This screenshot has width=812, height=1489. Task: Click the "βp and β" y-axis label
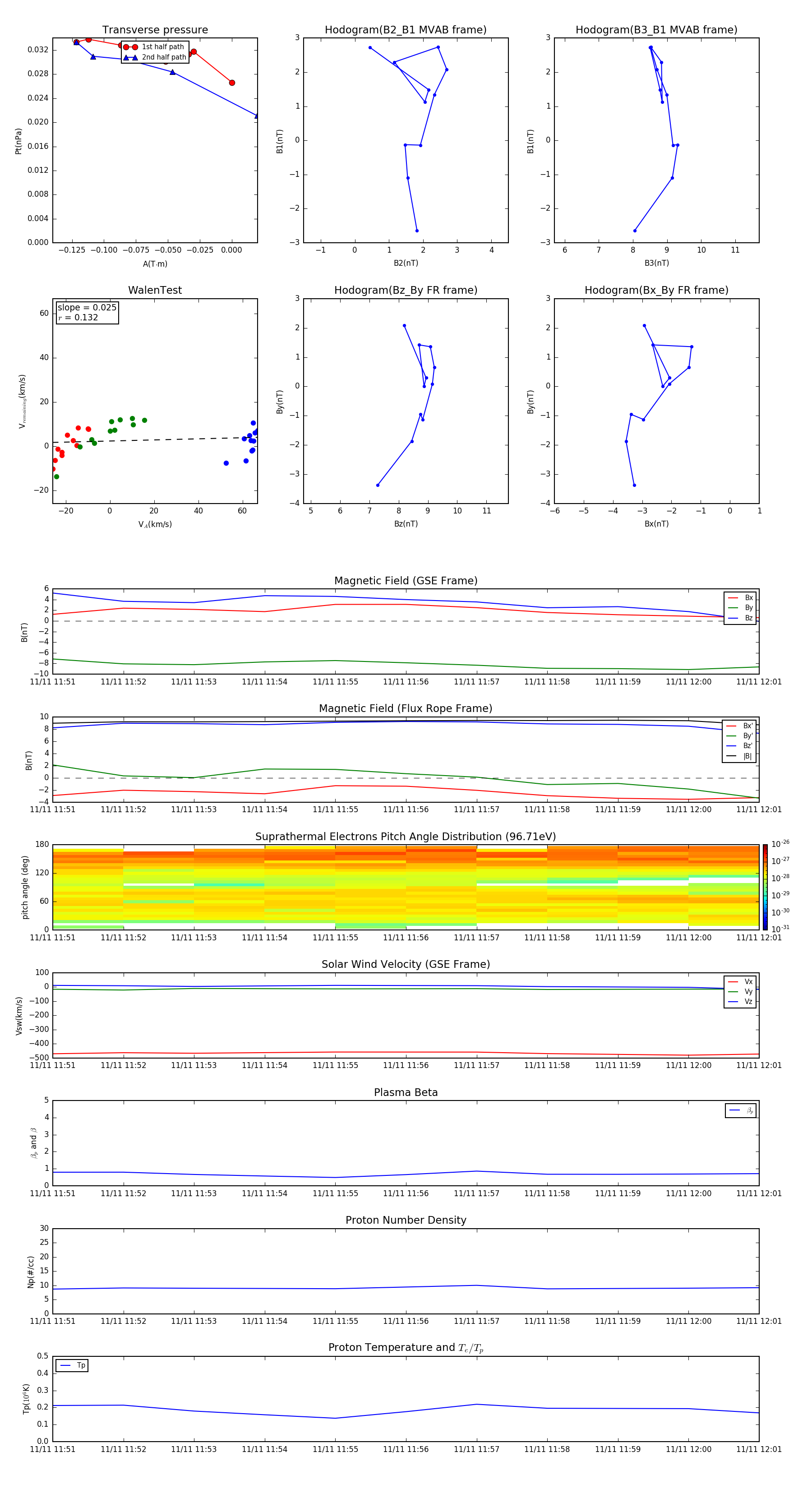click(33, 1143)
